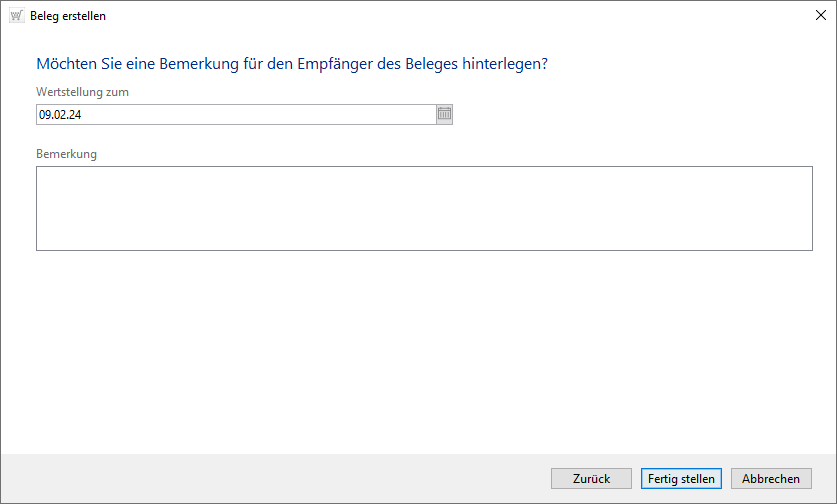The height and width of the screenshot is (504, 837).
Task: Close the Beleg erstellen dialog
Action: (x=820, y=16)
